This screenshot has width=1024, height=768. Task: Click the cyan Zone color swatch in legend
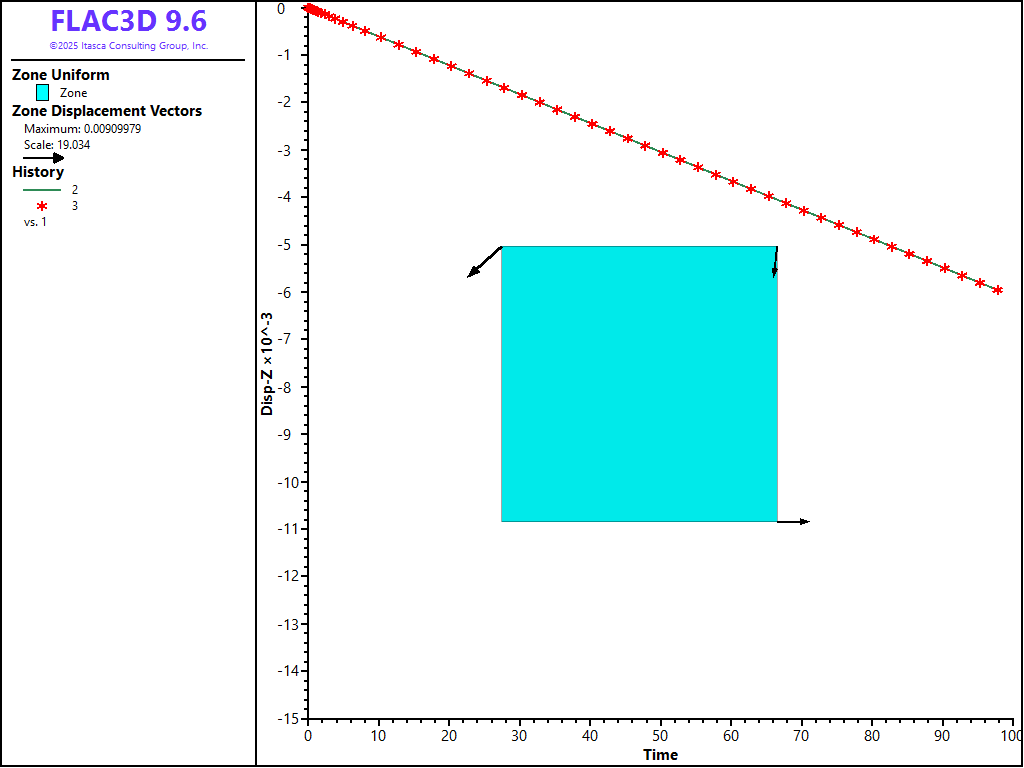coord(42,93)
